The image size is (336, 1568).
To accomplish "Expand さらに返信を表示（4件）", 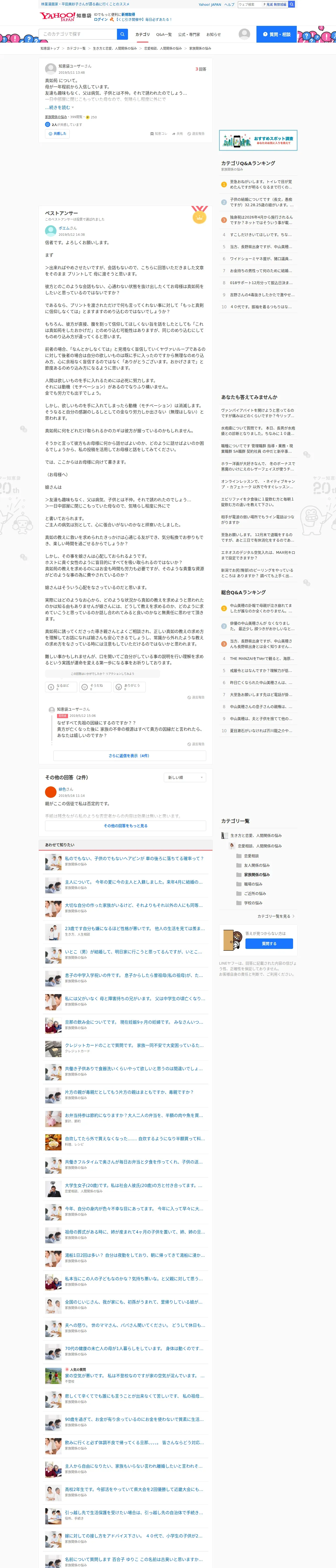I will pyautogui.click(x=129, y=756).
